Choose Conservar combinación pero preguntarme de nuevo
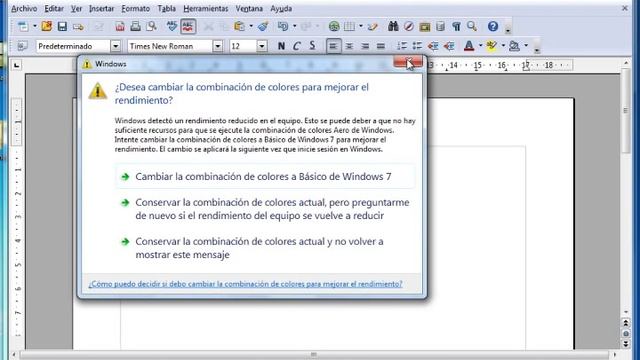 [x=265, y=209]
